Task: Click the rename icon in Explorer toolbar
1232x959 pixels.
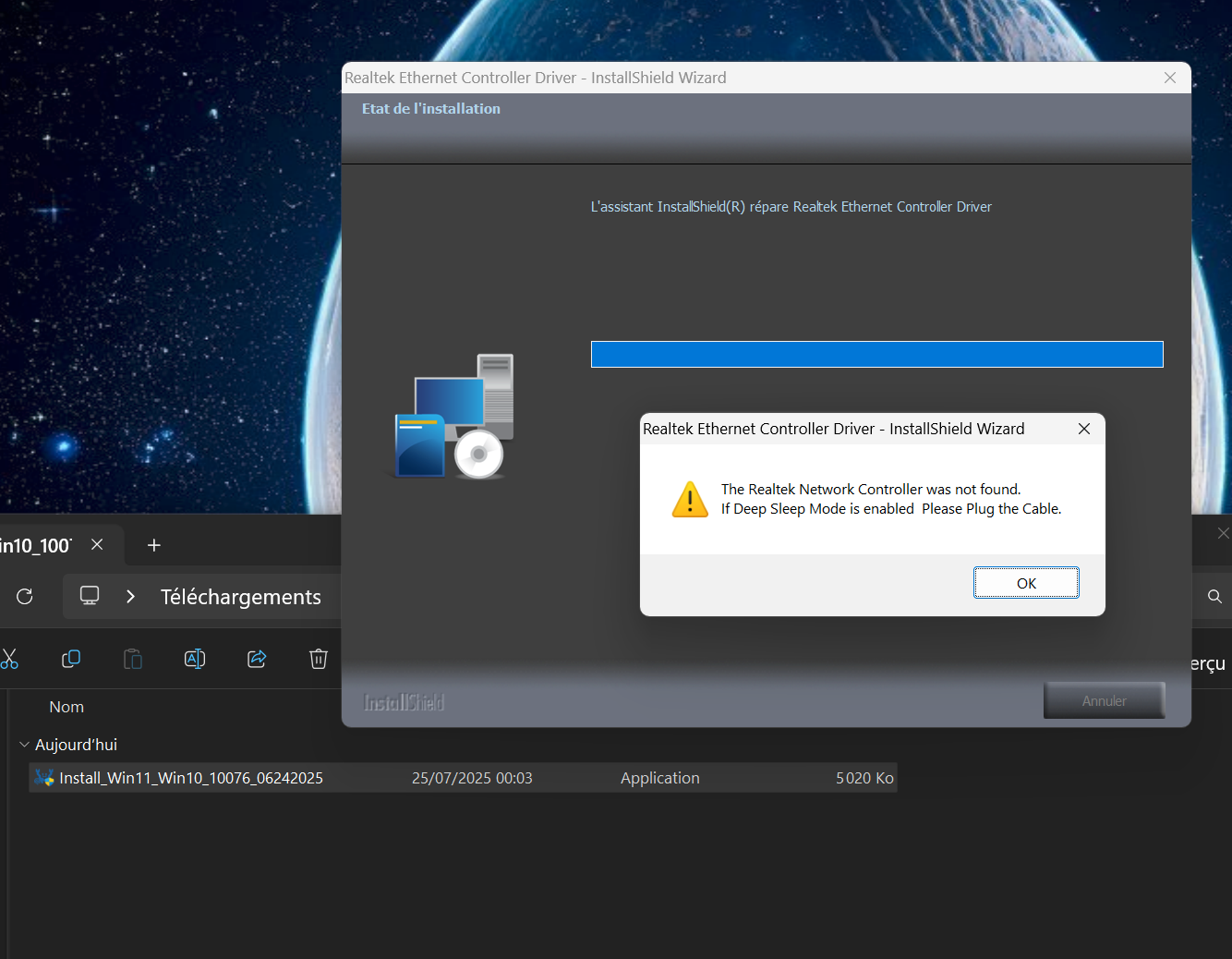Action: point(195,659)
